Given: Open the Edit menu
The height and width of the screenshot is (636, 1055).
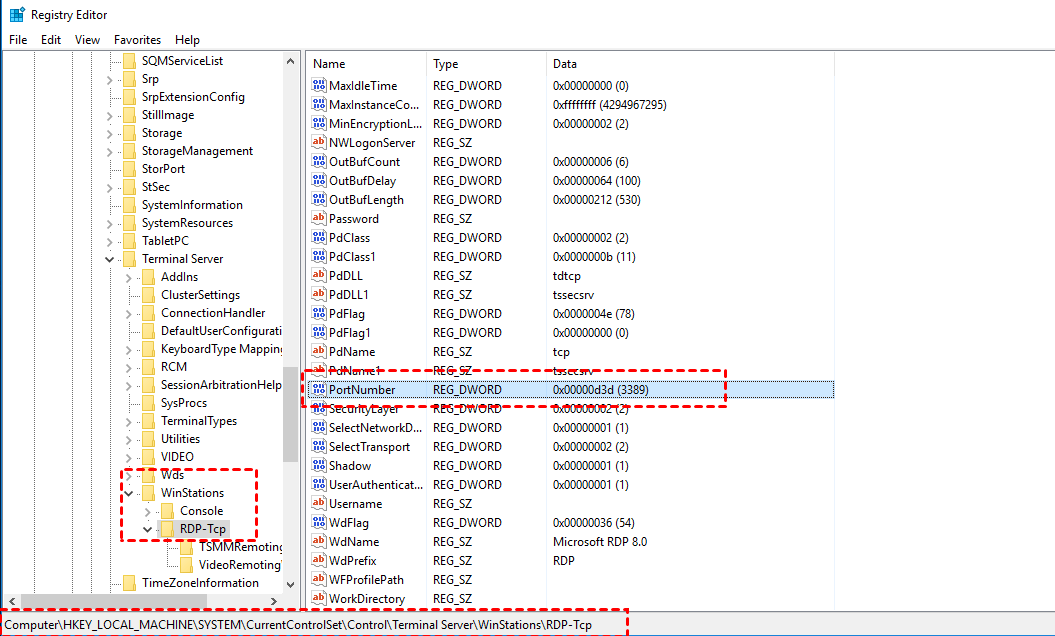Looking at the screenshot, I should tap(51, 39).
